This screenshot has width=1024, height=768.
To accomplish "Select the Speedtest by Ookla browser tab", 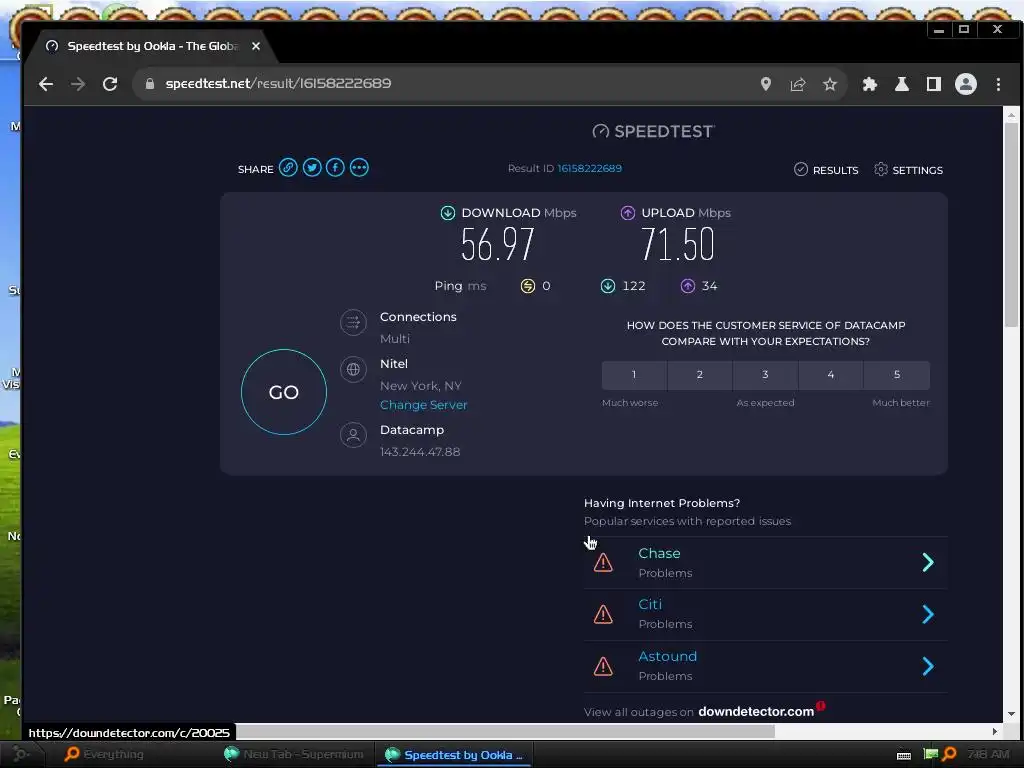I will pos(153,46).
